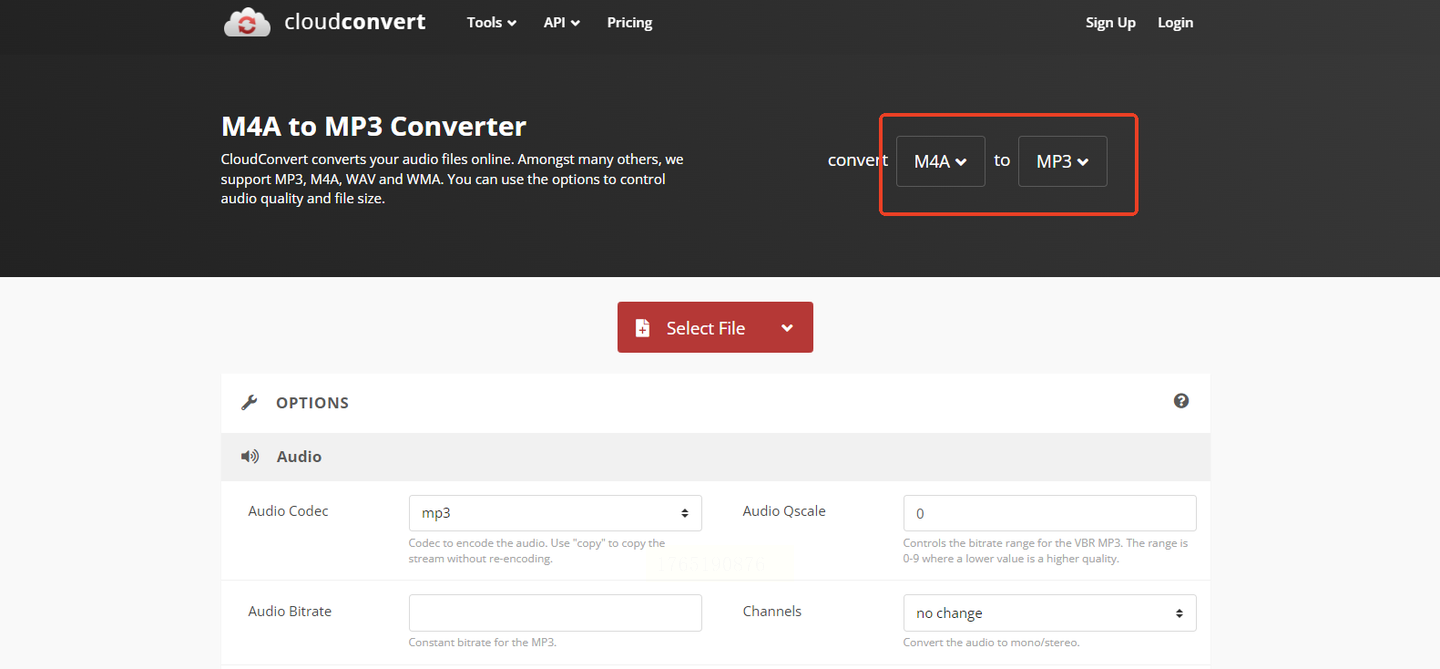Click the cloudconvert brand name text
This screenshot has width=1440, height=669.
tap(355, 22)
